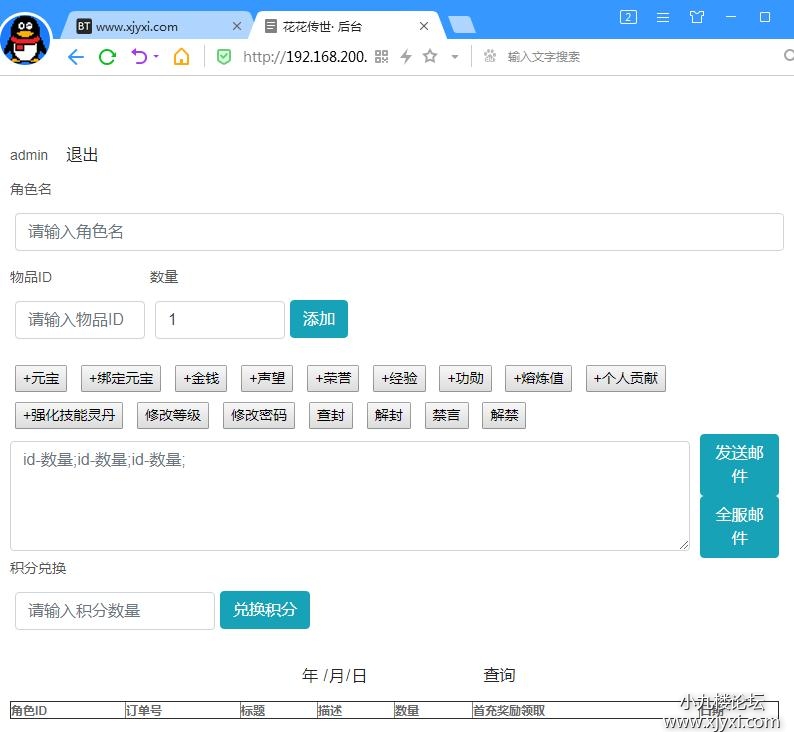Open dropdown arrow beside the bookmark star

(x=454, y=57)
